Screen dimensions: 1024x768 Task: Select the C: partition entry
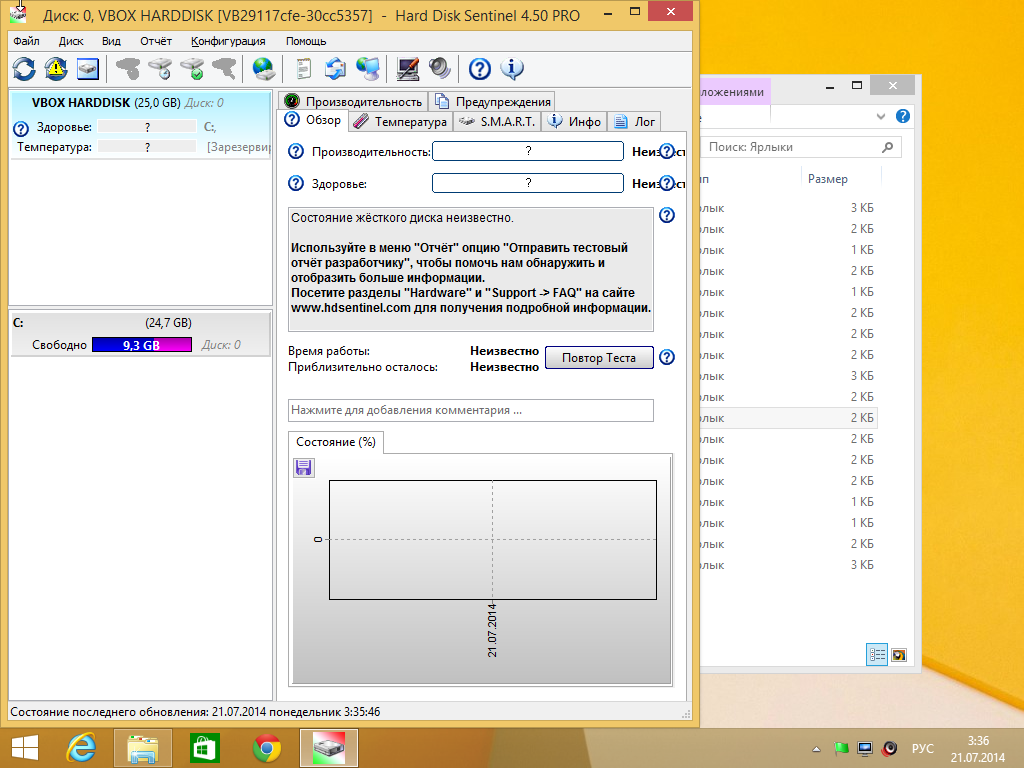[140, 334]
